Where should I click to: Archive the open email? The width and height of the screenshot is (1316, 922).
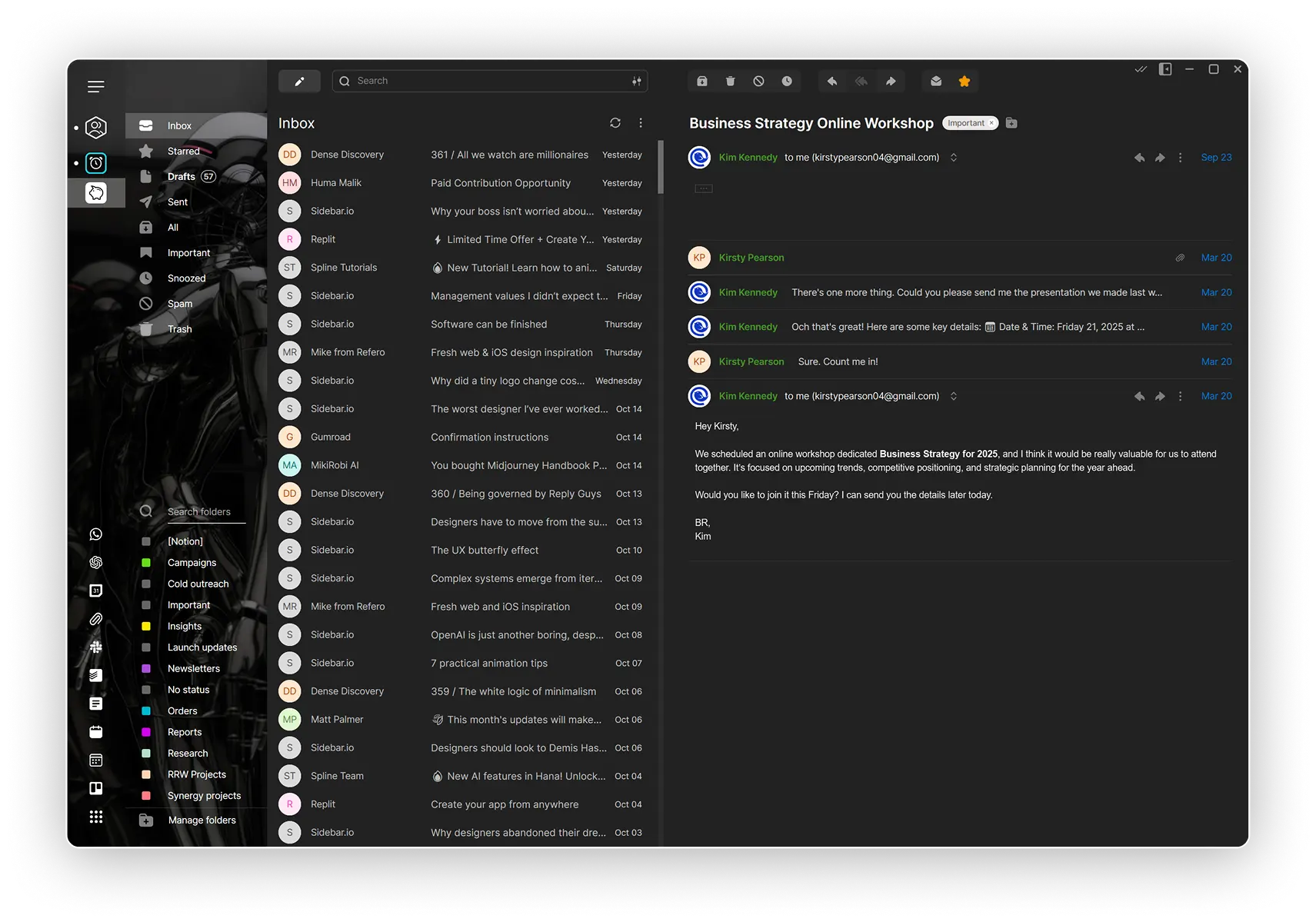[701, 81]
